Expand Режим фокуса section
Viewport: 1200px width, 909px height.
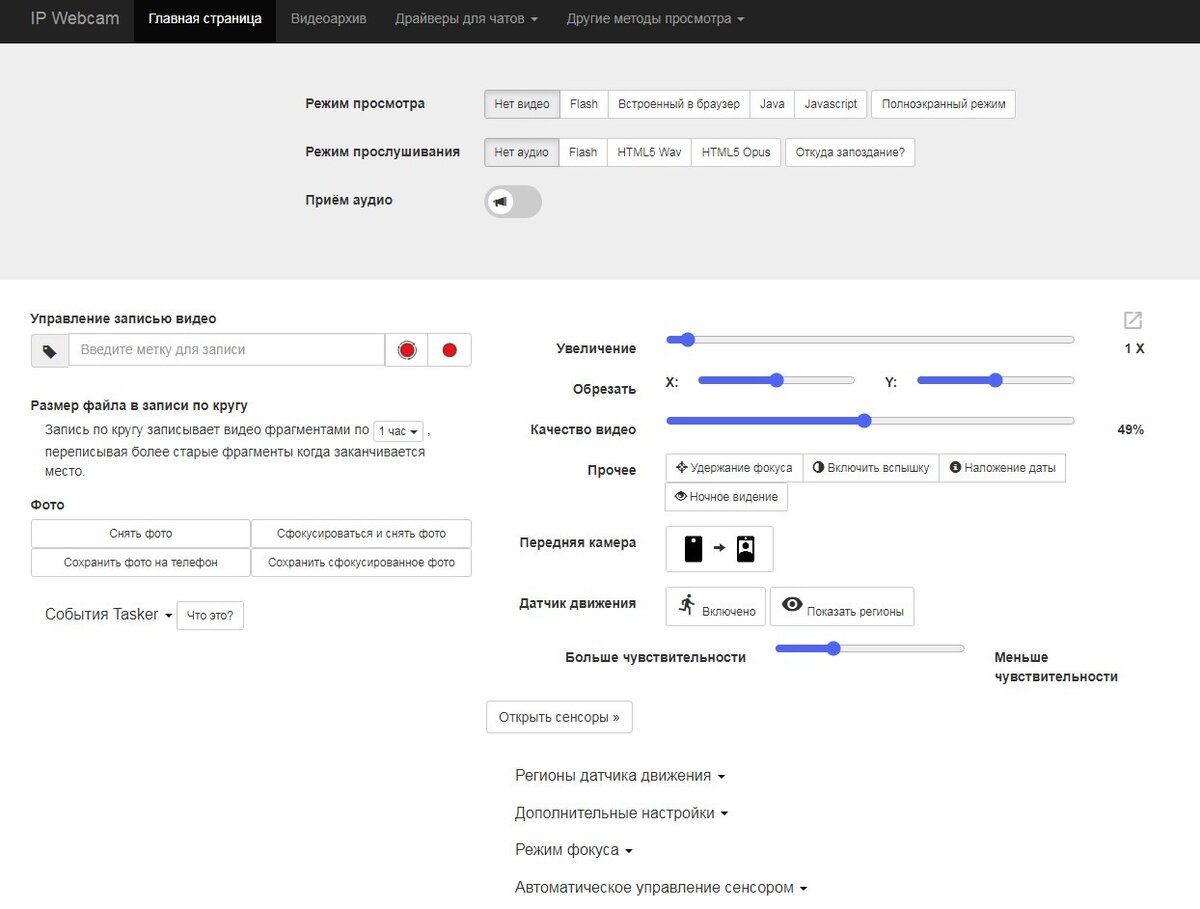click(x=574, y=851)
